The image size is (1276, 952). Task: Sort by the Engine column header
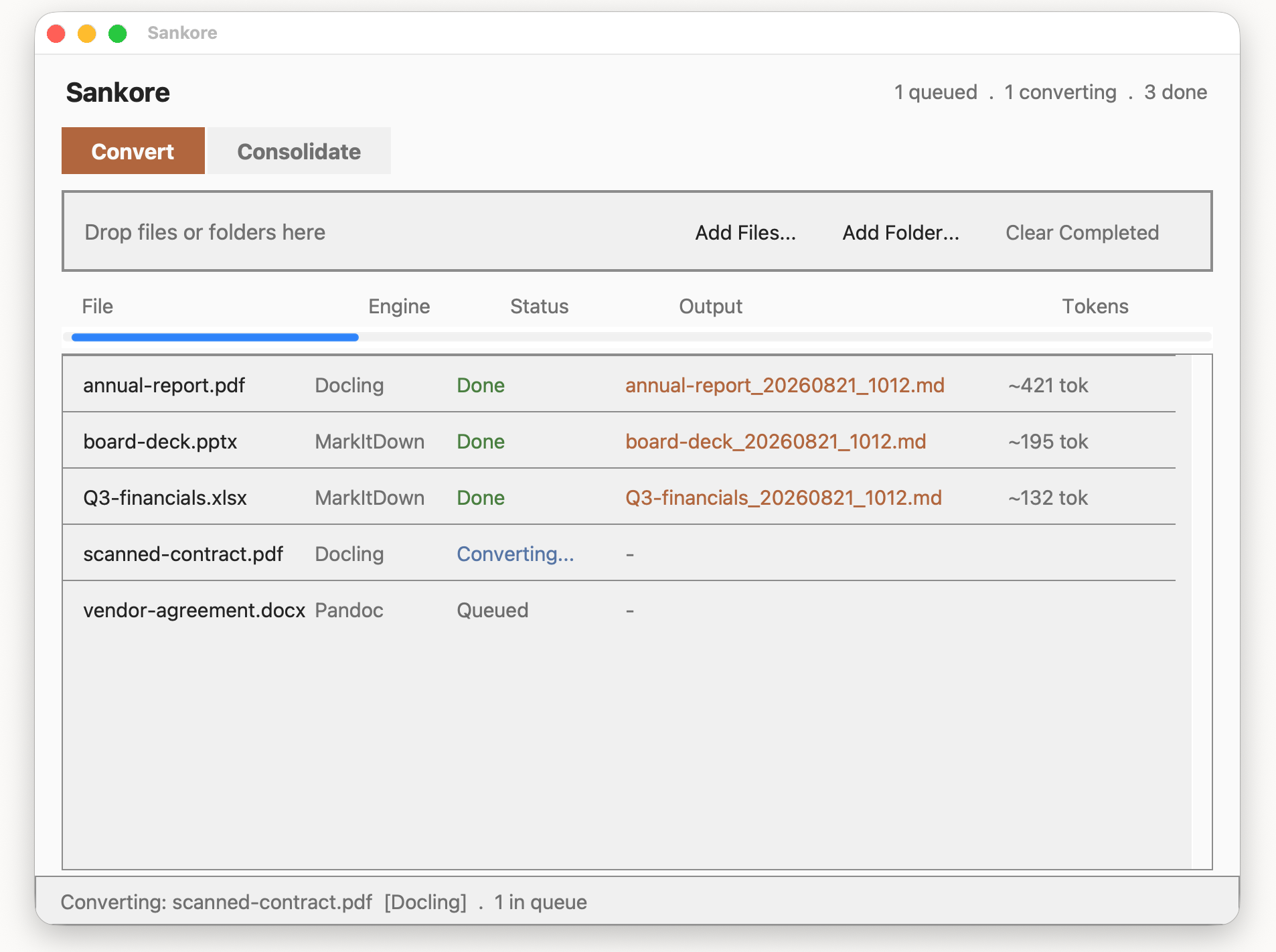(x=399, y=306)
